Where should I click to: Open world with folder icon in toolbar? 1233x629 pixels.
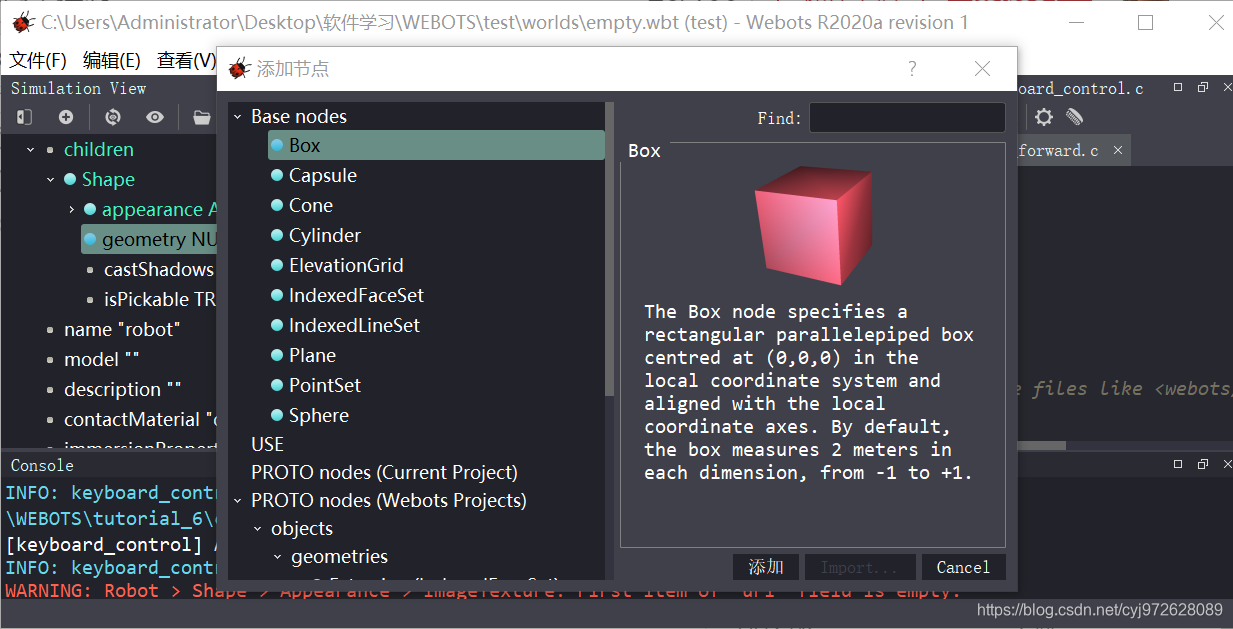[202, 118]
